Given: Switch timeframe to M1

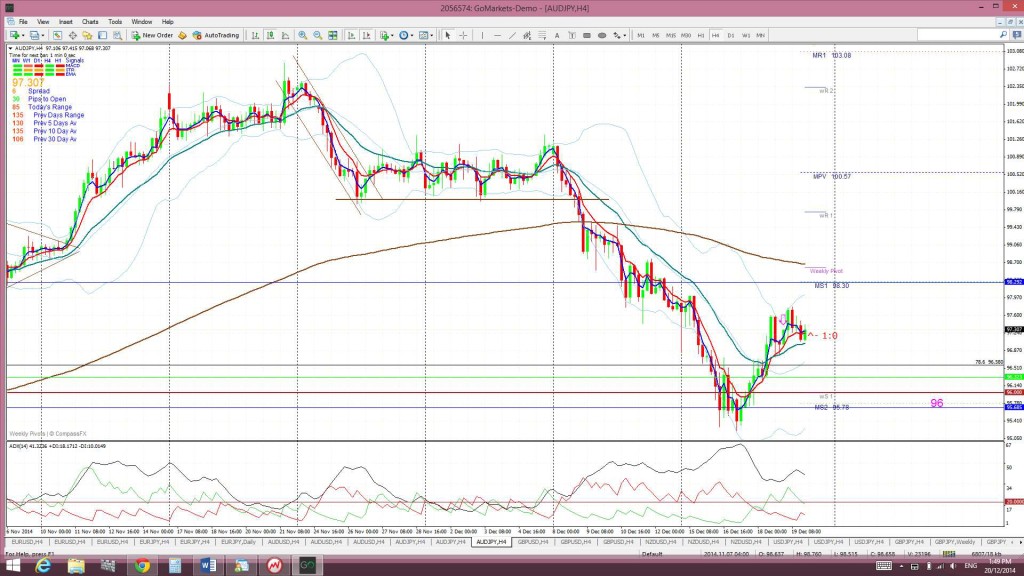Looking at the screenshot, I should tap(641, 35).
